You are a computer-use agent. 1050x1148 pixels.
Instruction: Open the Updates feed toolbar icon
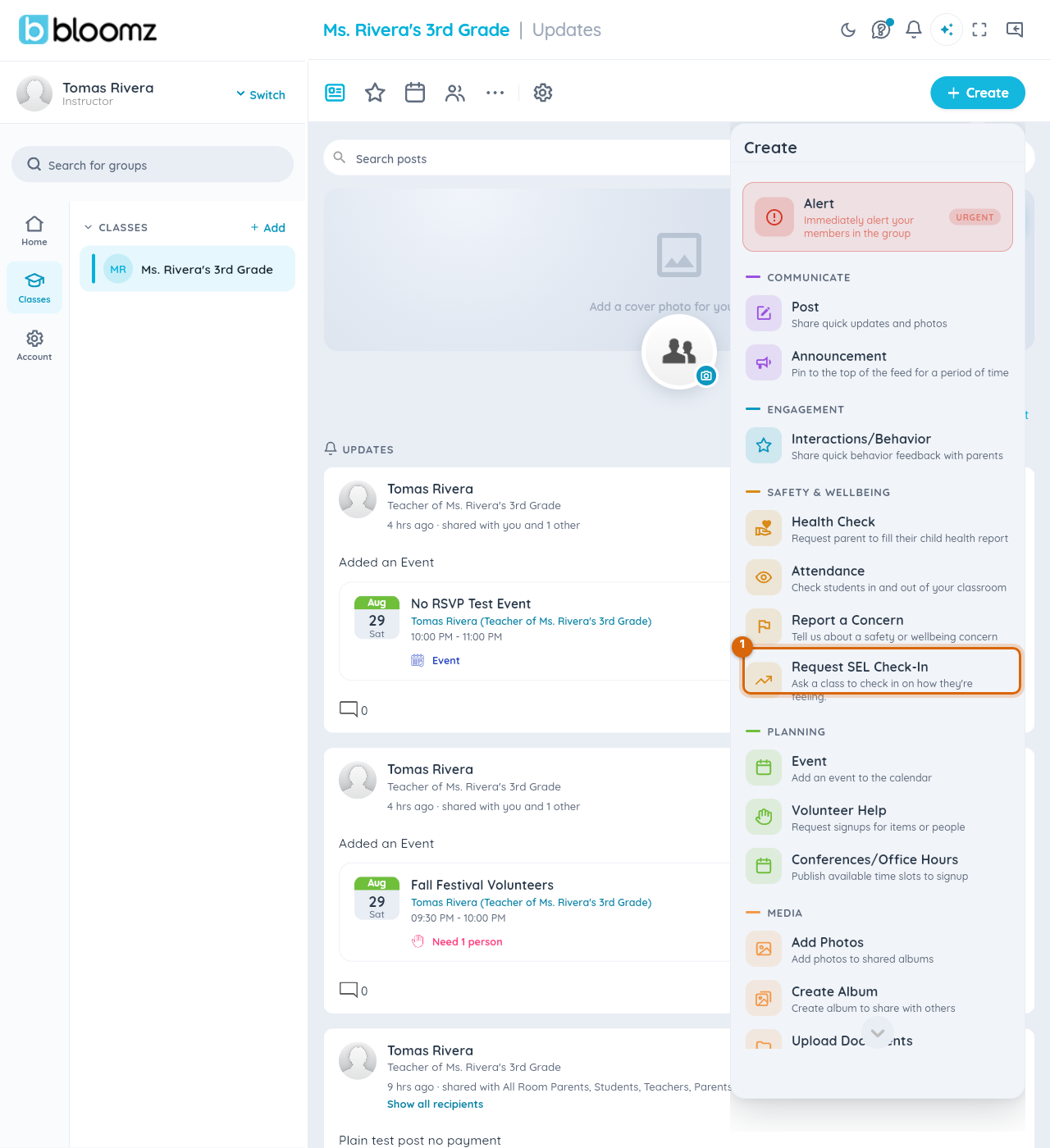pos(335,93)
